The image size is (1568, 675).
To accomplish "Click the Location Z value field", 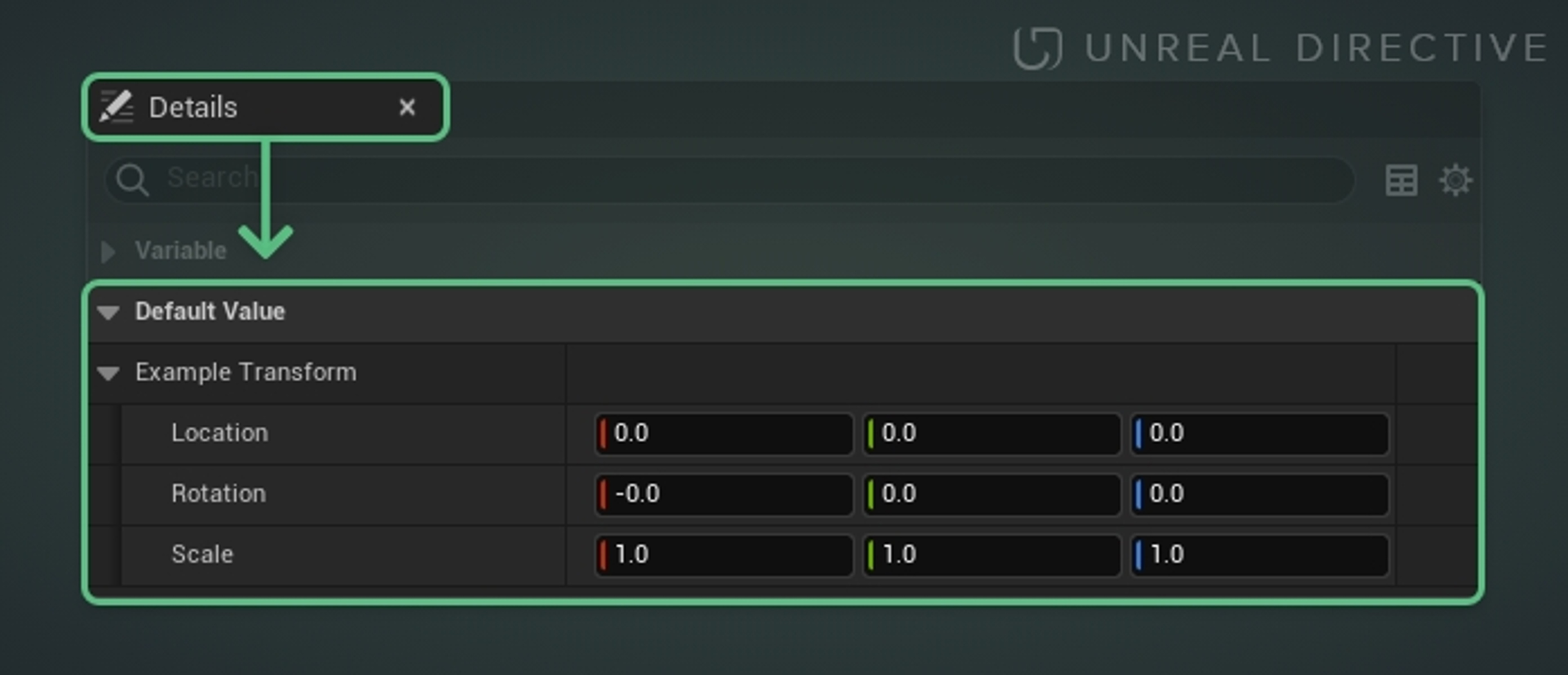I will 1260,433.
